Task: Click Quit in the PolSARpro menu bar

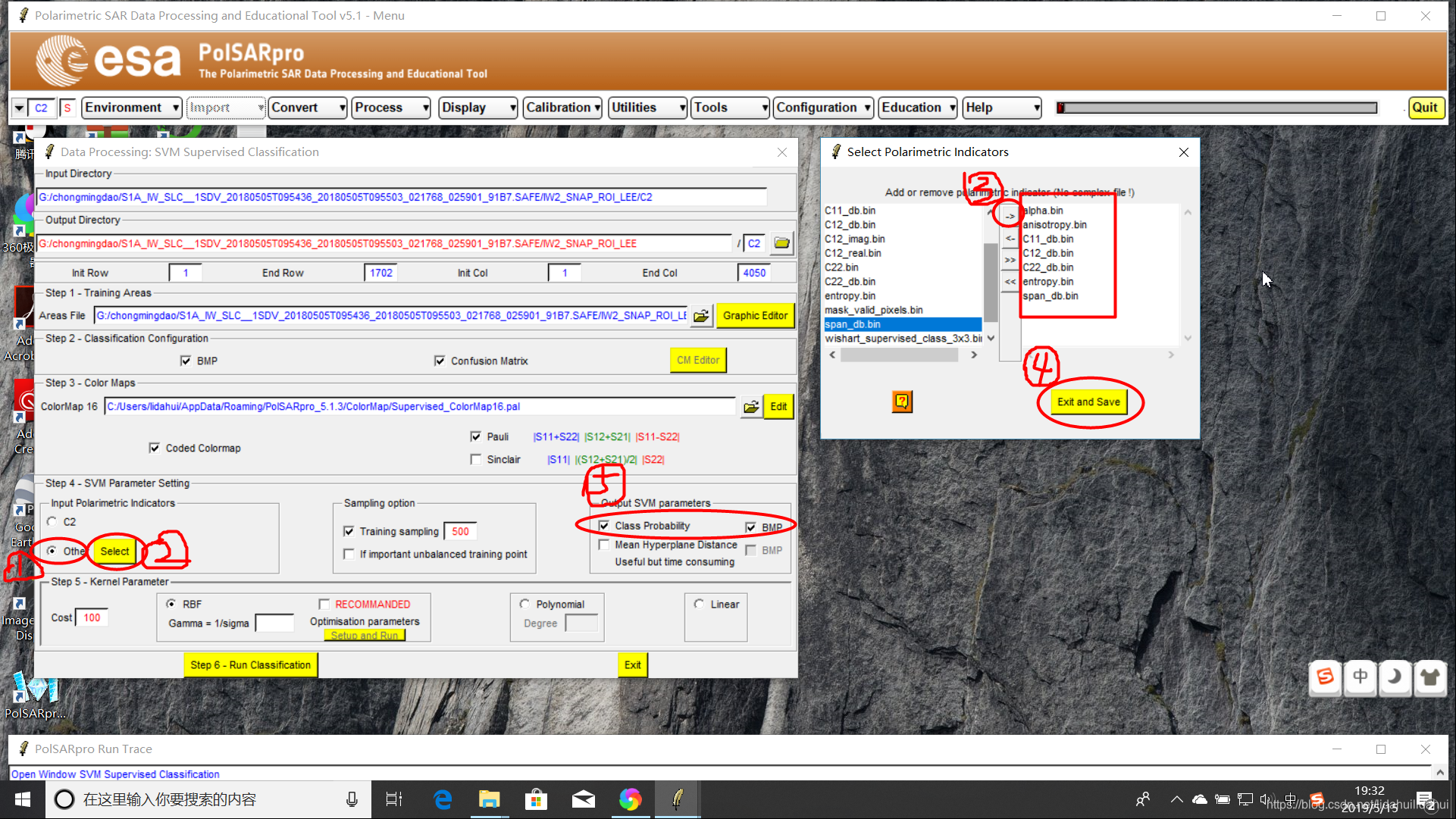Action: 1425,108
